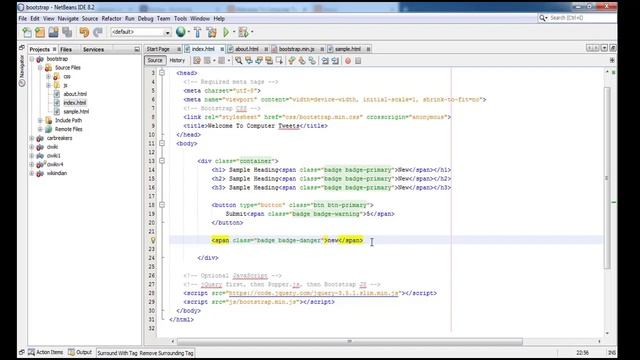Close the index.html editor tab
Screen dimensions: 640x360
pyautogui.click(x=222, y=49)
